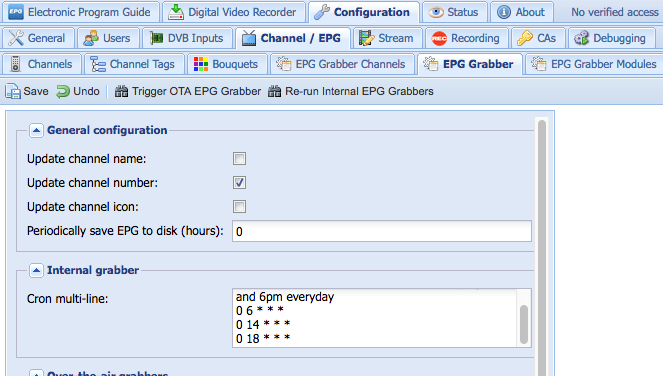Enable Update channel name checkbox
663x376 pixels.
click(x=239, y=159)
